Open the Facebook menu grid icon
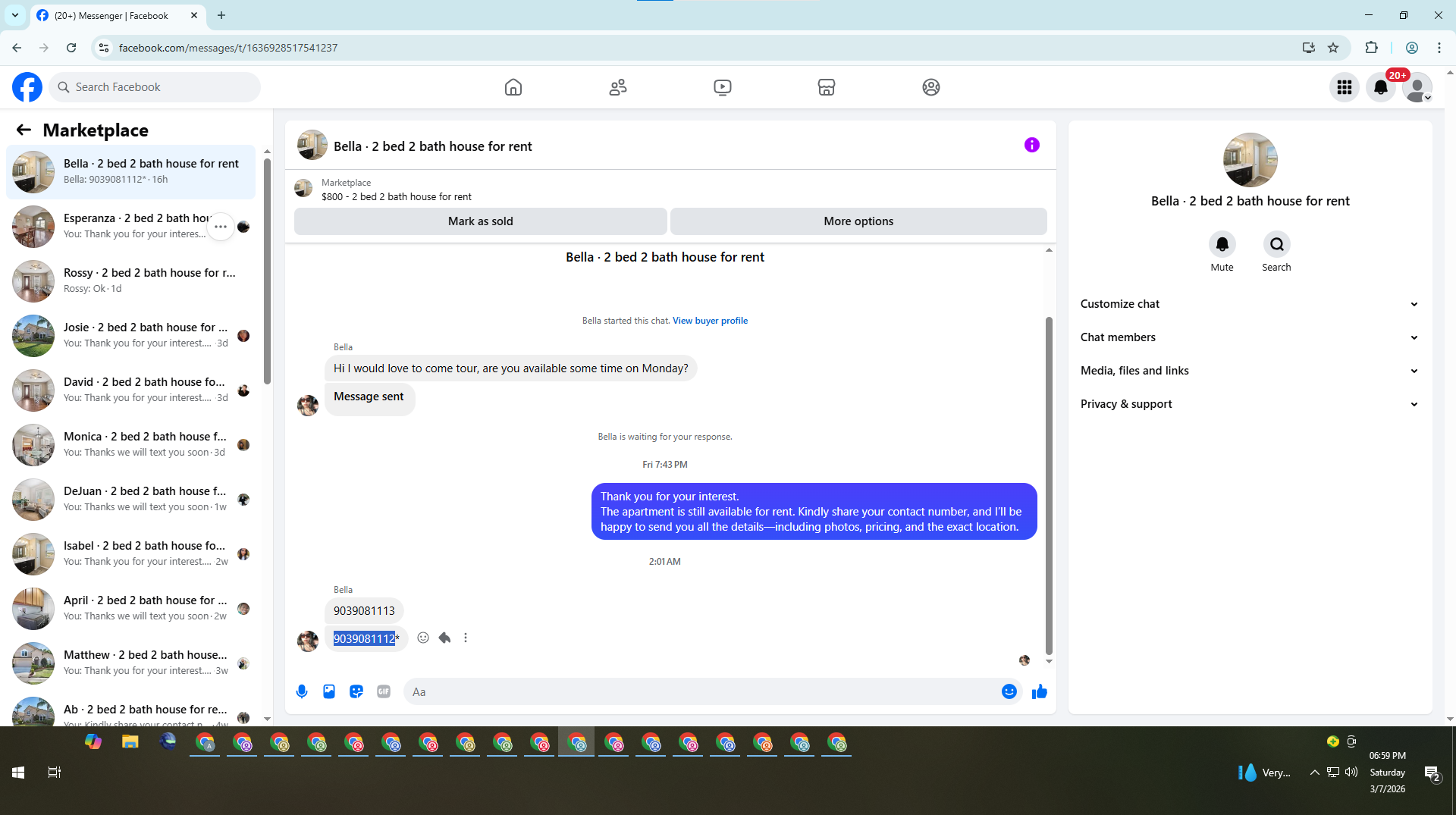Image resolution: width=1456 pixels, height=815 pixels. pyautogui.click(x=1345, y=87)
